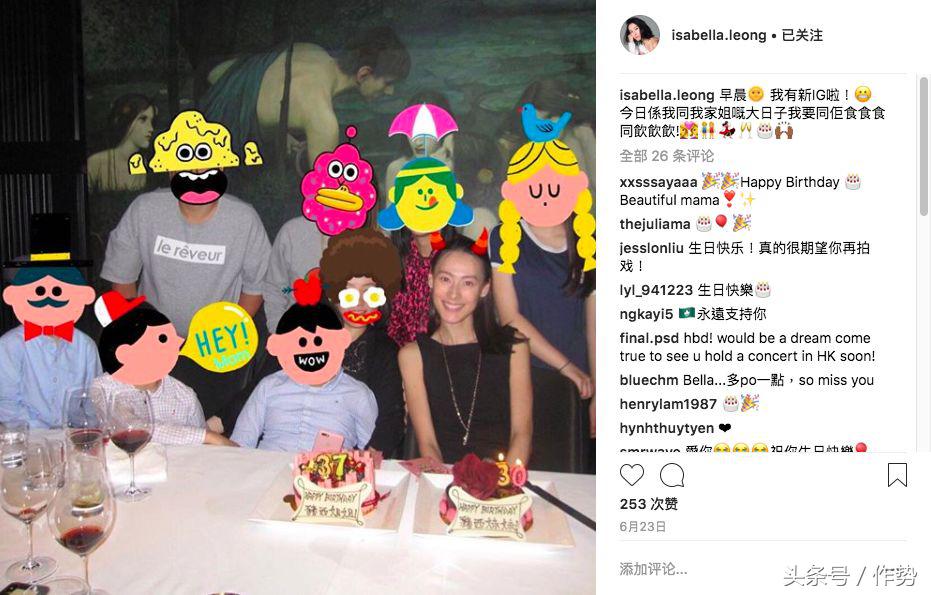Image resolution: width=931 pixels, height=595 pixels.
Task: Open commenter lyl_941223's profile
Action: click(656, 290)
